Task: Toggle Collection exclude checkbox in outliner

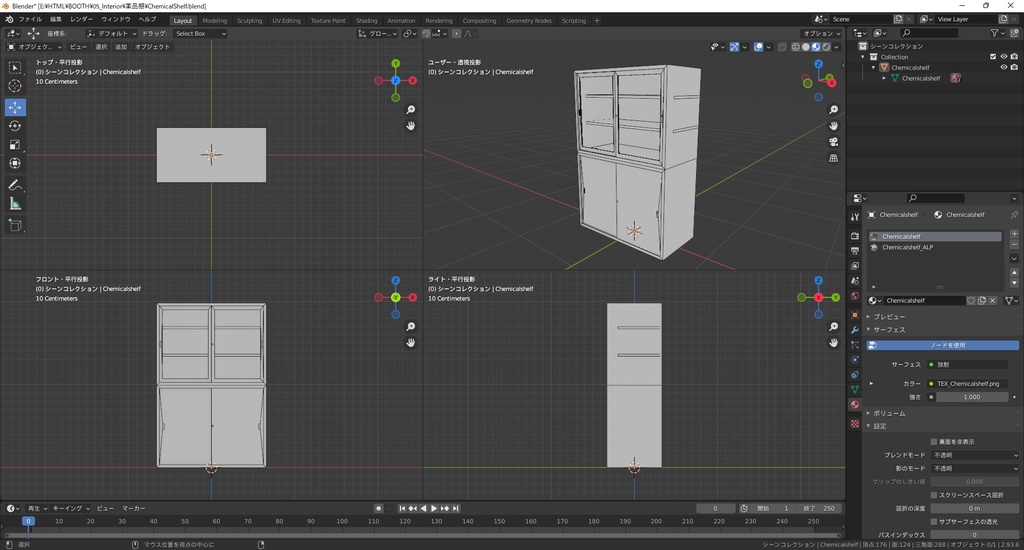Action: point(993,57)
